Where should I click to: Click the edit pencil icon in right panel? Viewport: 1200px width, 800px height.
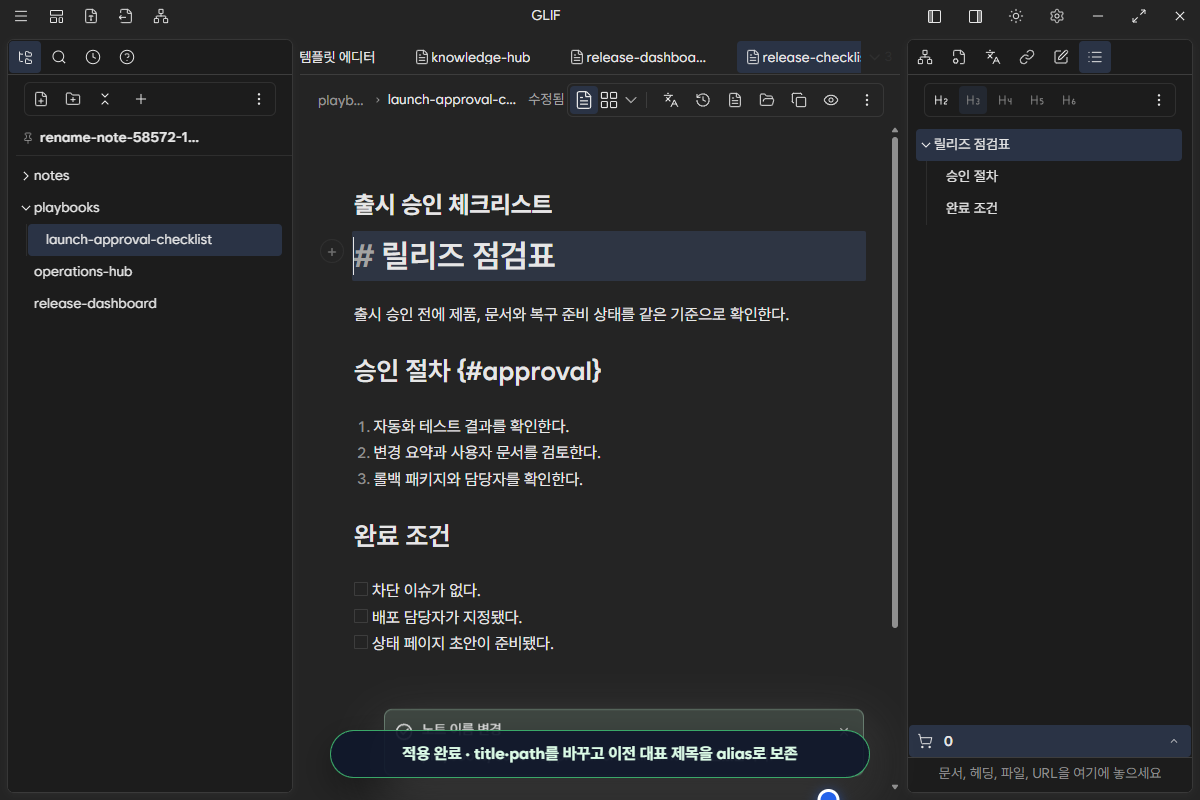(x=1061, y=57)
